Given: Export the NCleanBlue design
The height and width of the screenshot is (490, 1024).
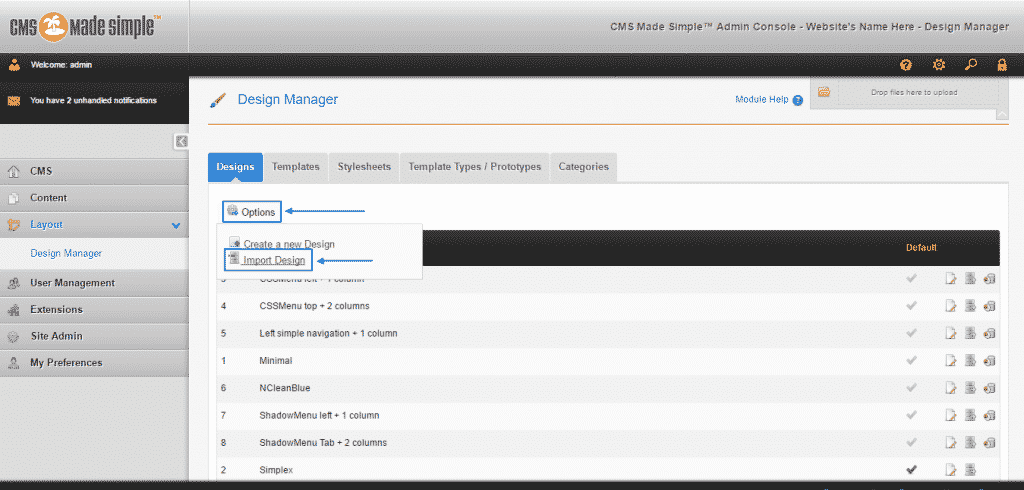Looking at the screenshot, I should 970,388.
